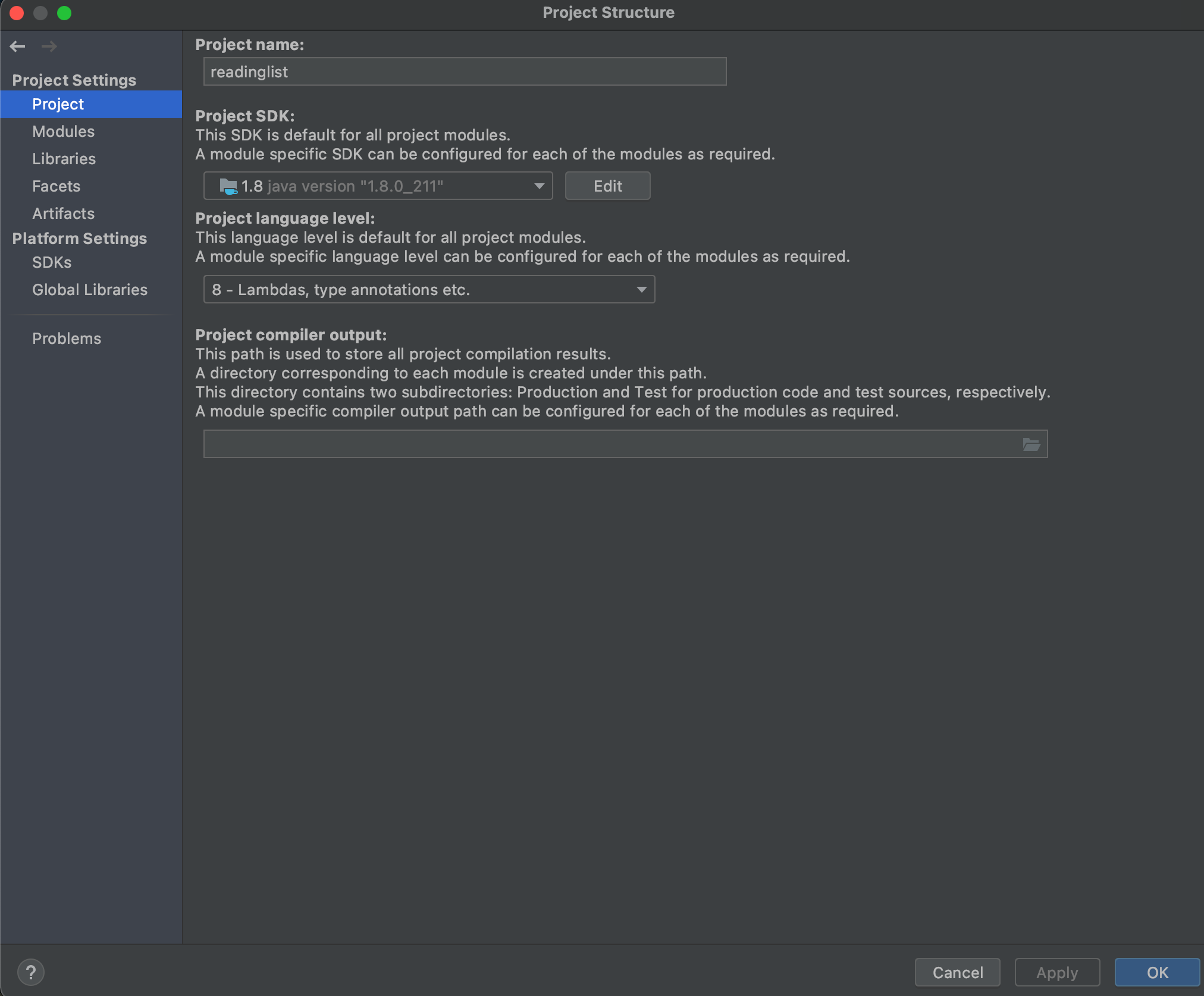The image size is (1204, 996).
Task: Go to the Facets section
Action: click(56, 186)
